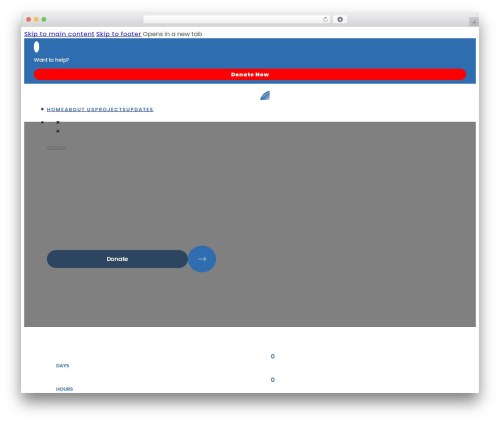Click the small gray button in the hero section
Image resolution: width=500 pixels, height=423 pixels.
click(x=56, y=148)
